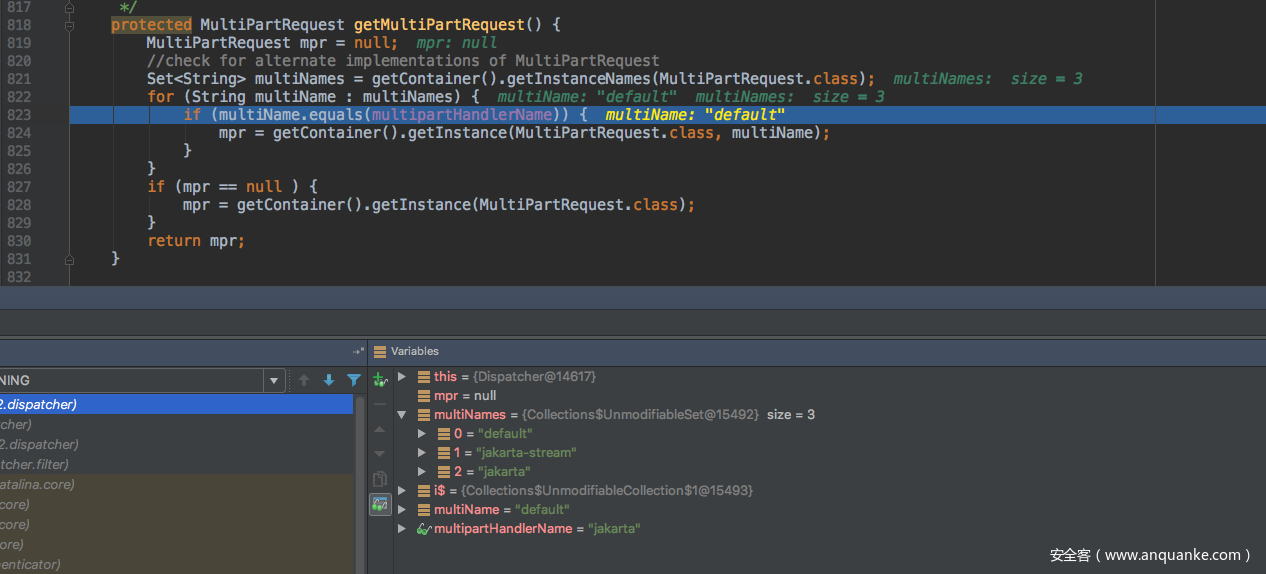
Task: Click the fold end marker at line 831
Action: click(x=69, y=259)
